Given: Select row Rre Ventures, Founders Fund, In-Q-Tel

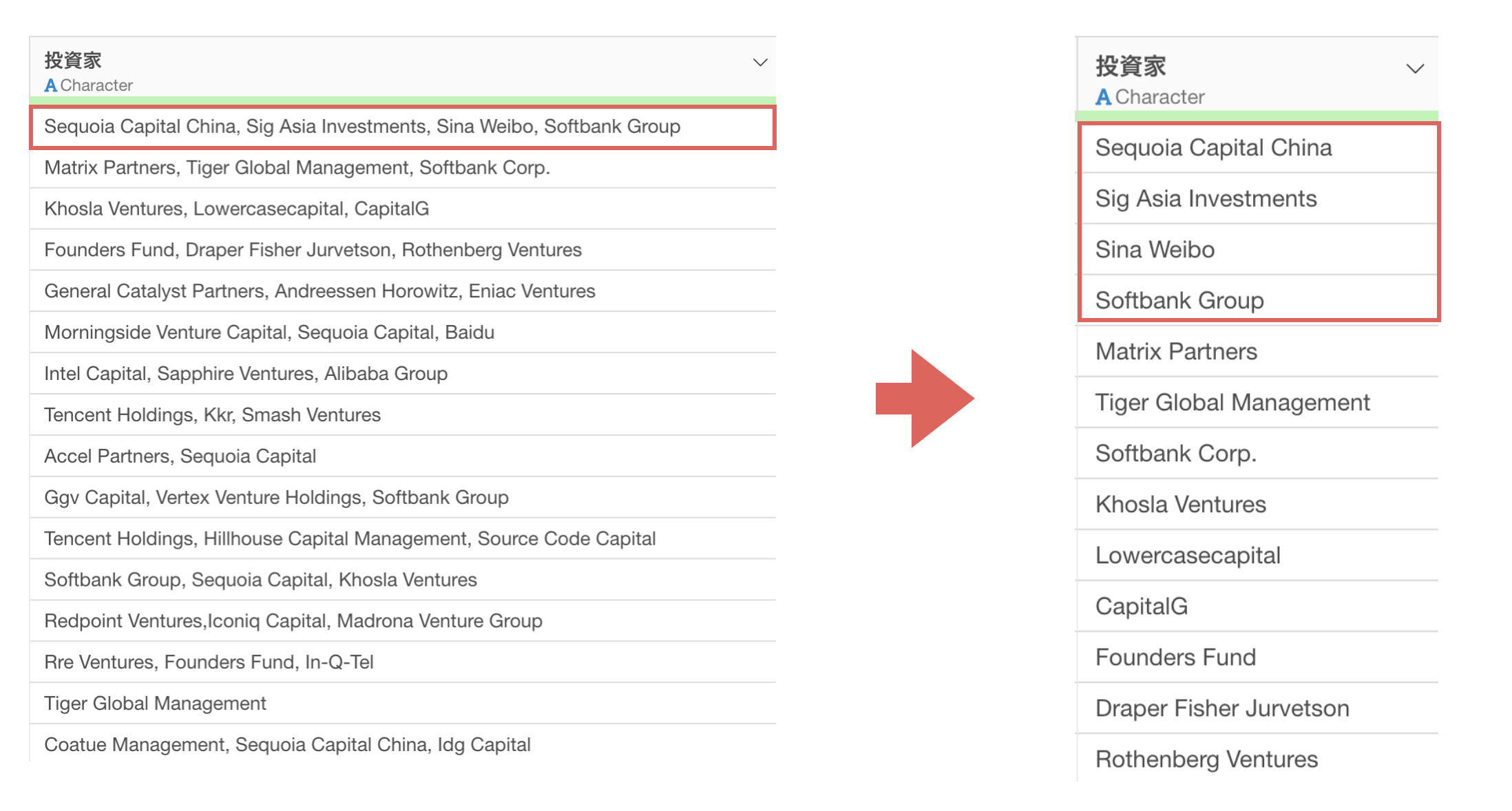Looking at the screenshot, I should pos(403,662).
